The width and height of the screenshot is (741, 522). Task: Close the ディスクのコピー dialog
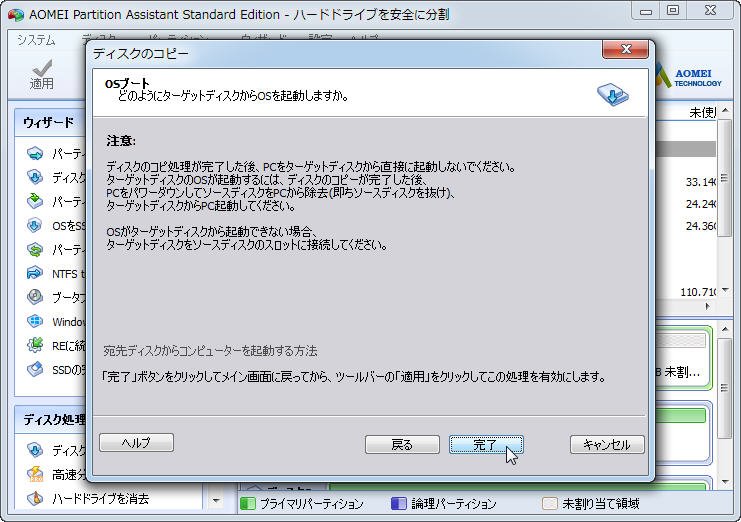click(x=625, y=49)
